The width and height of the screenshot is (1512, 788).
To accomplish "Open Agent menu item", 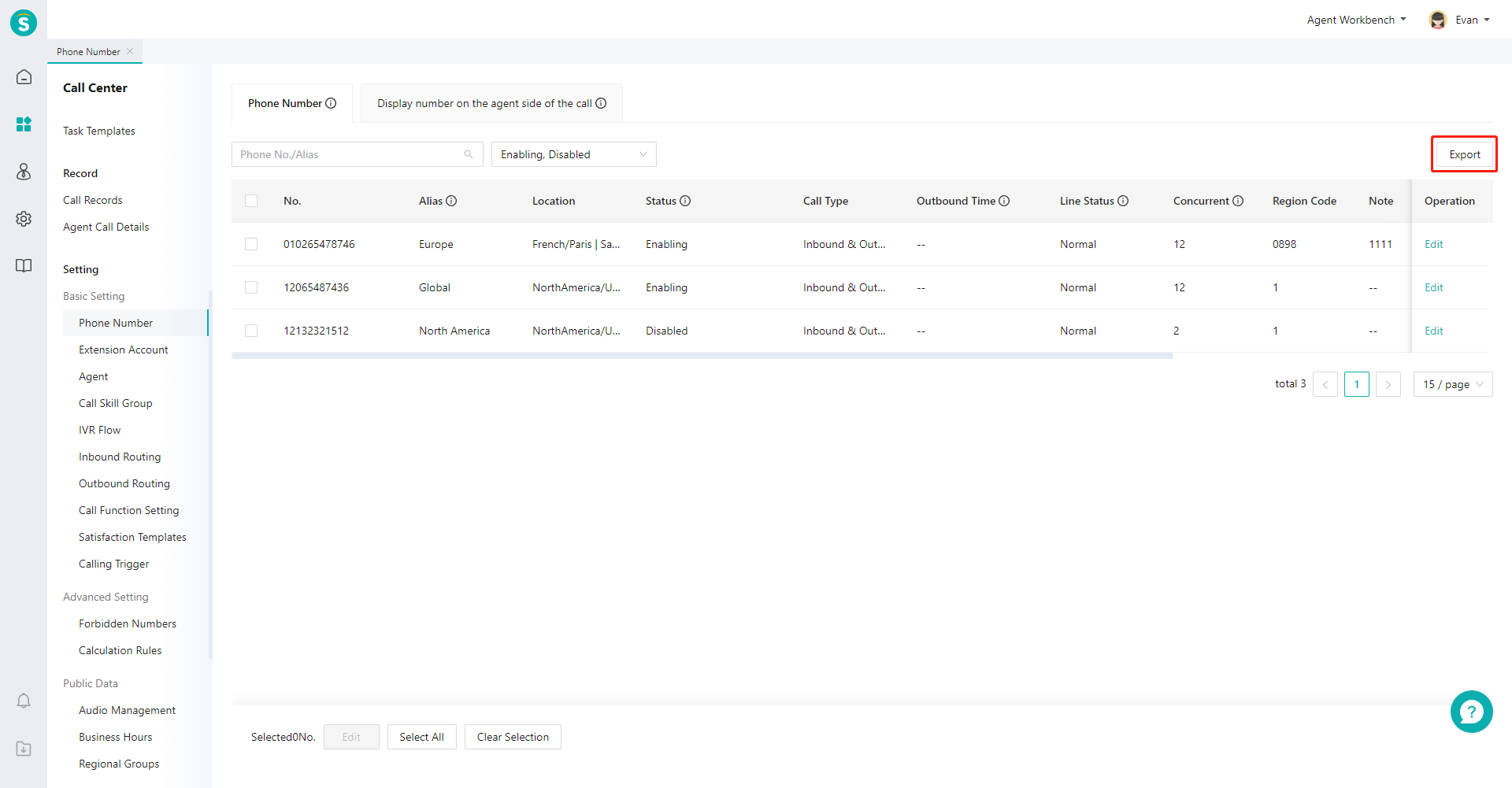I will coord(94,376).
